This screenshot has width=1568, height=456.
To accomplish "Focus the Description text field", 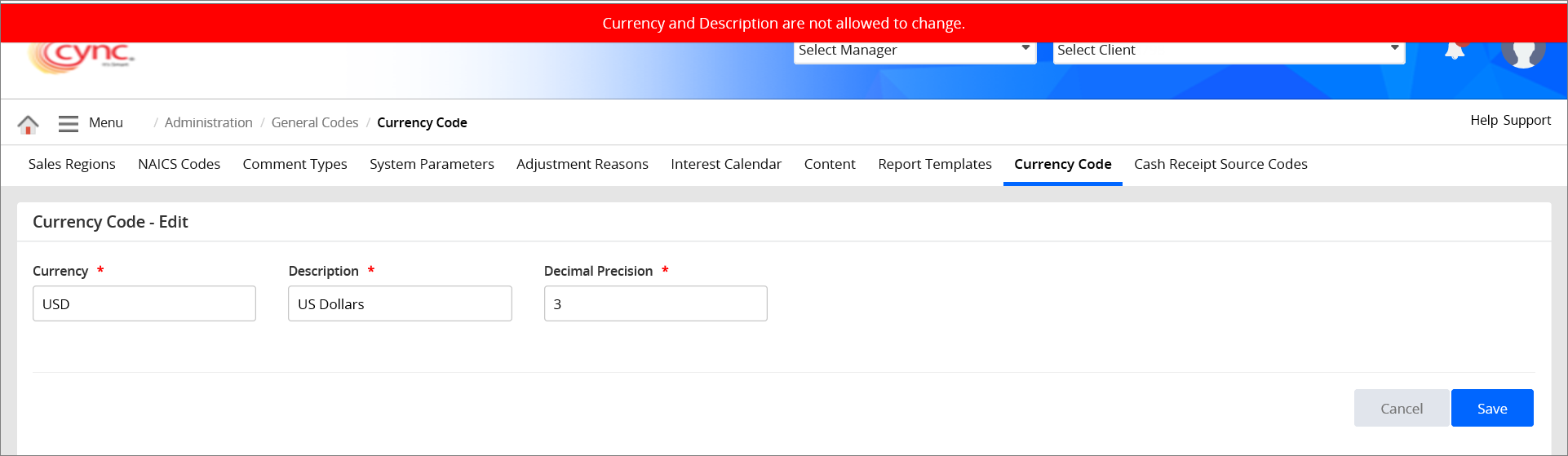I will point(400,303).
